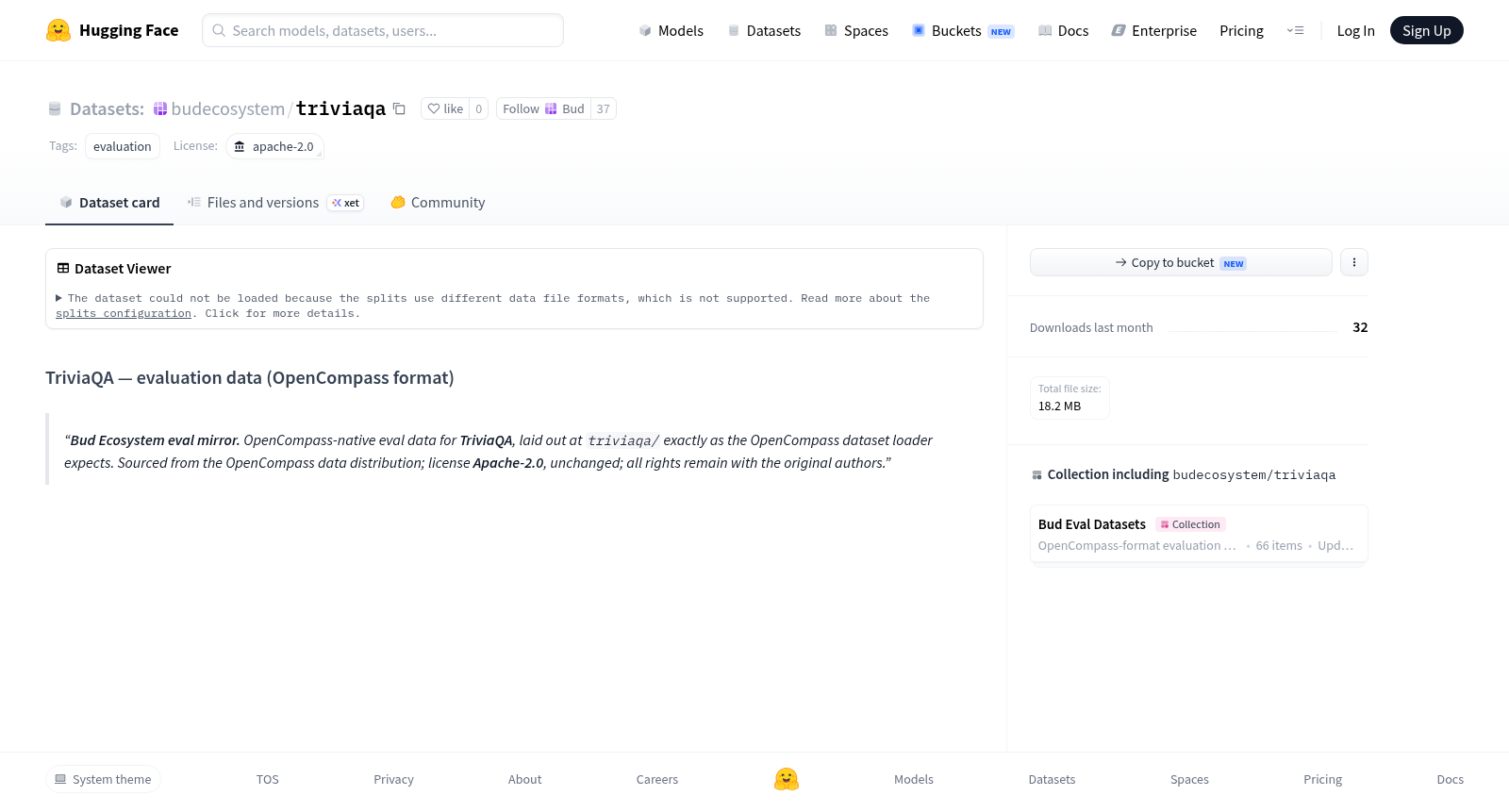Open the splits configuration link
The width and height of the screenshot is (1509, 812).
pos(124,313)
